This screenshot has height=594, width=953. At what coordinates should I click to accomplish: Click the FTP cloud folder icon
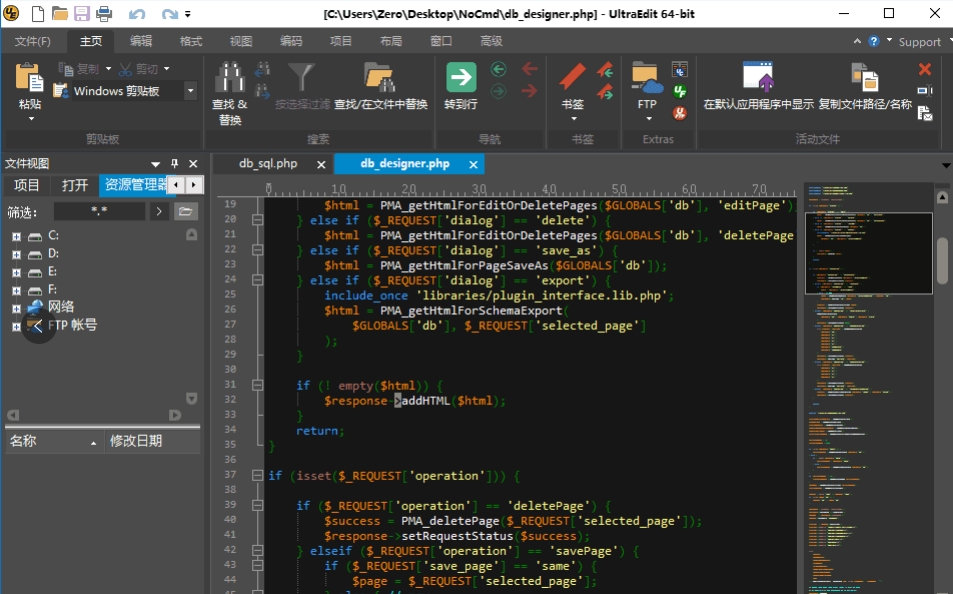pos(647,78)
